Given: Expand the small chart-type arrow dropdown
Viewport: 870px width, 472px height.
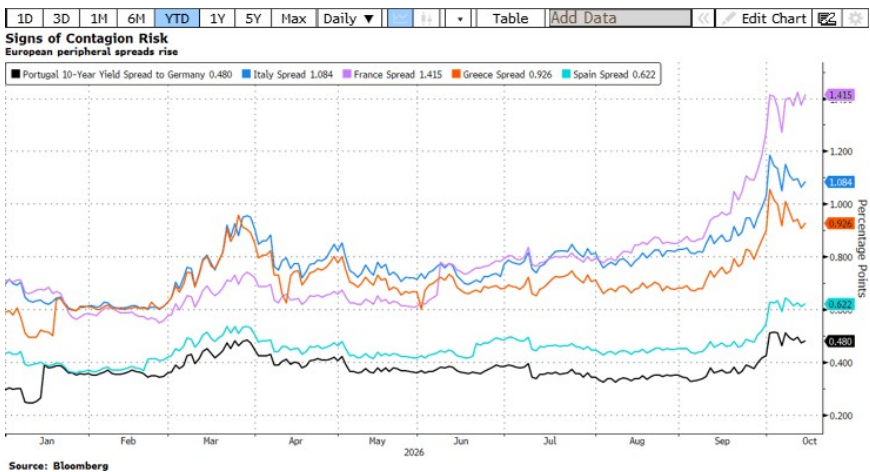Looking at the screenshot, I should pyautogui.click(x=459, y=18).
